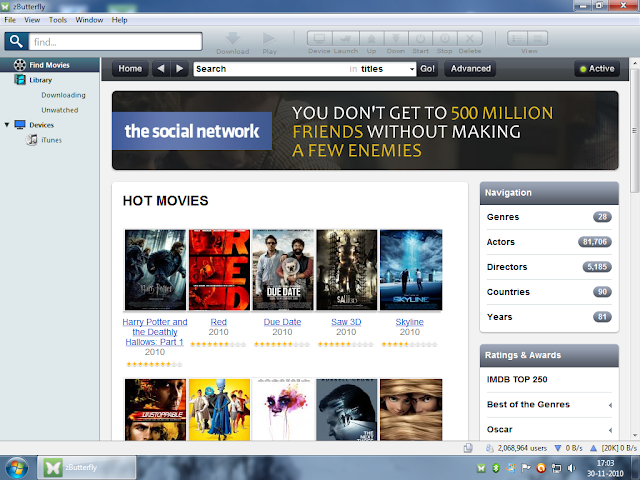
Task: Browse Countries in Navigation
Action: (549, 292)
